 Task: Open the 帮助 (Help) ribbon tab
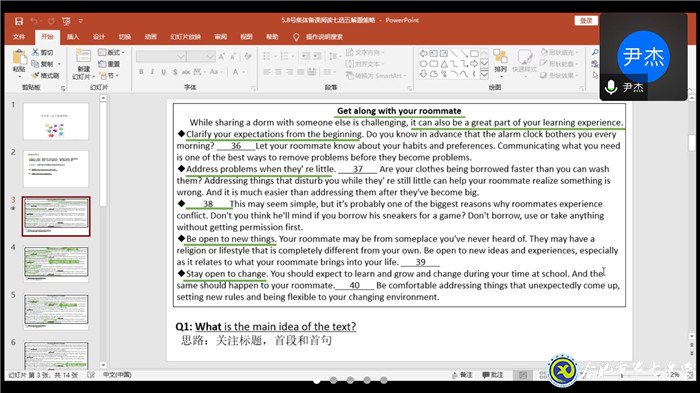[272, 37]
